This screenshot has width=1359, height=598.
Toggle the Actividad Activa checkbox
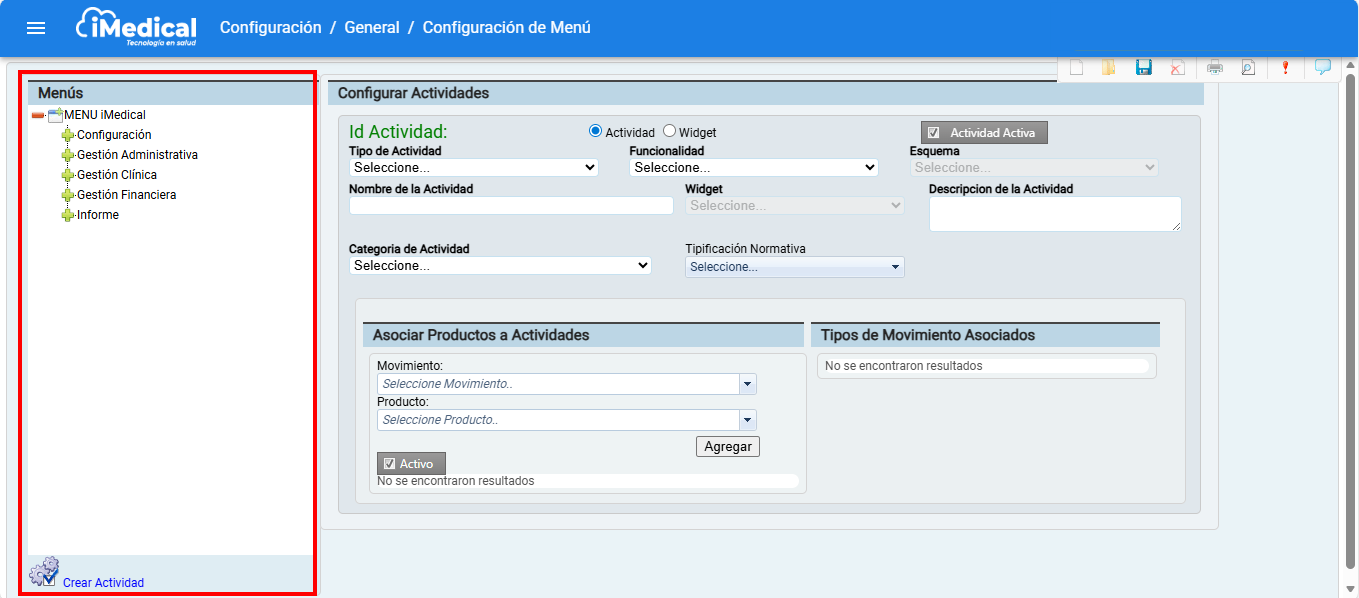933,133
